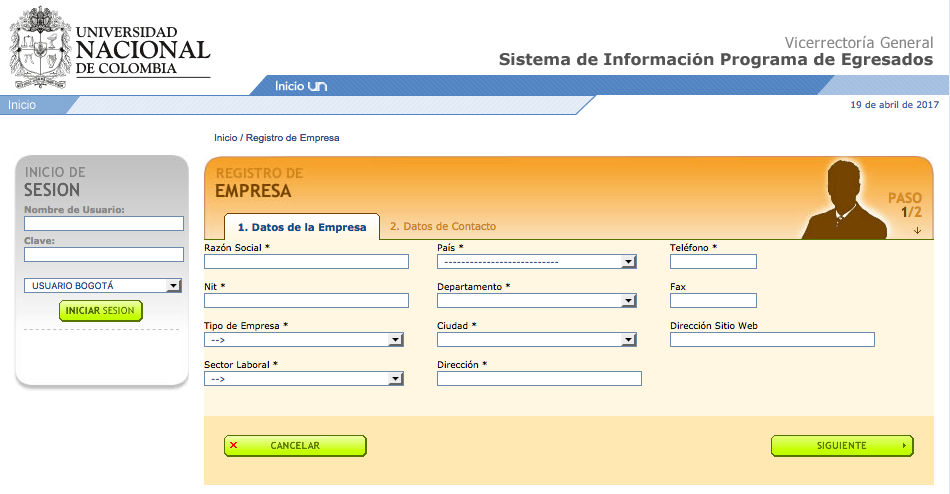Open the Inicio UN header link
This screenshot has width=950, height=494.
(x=301, y=86)
